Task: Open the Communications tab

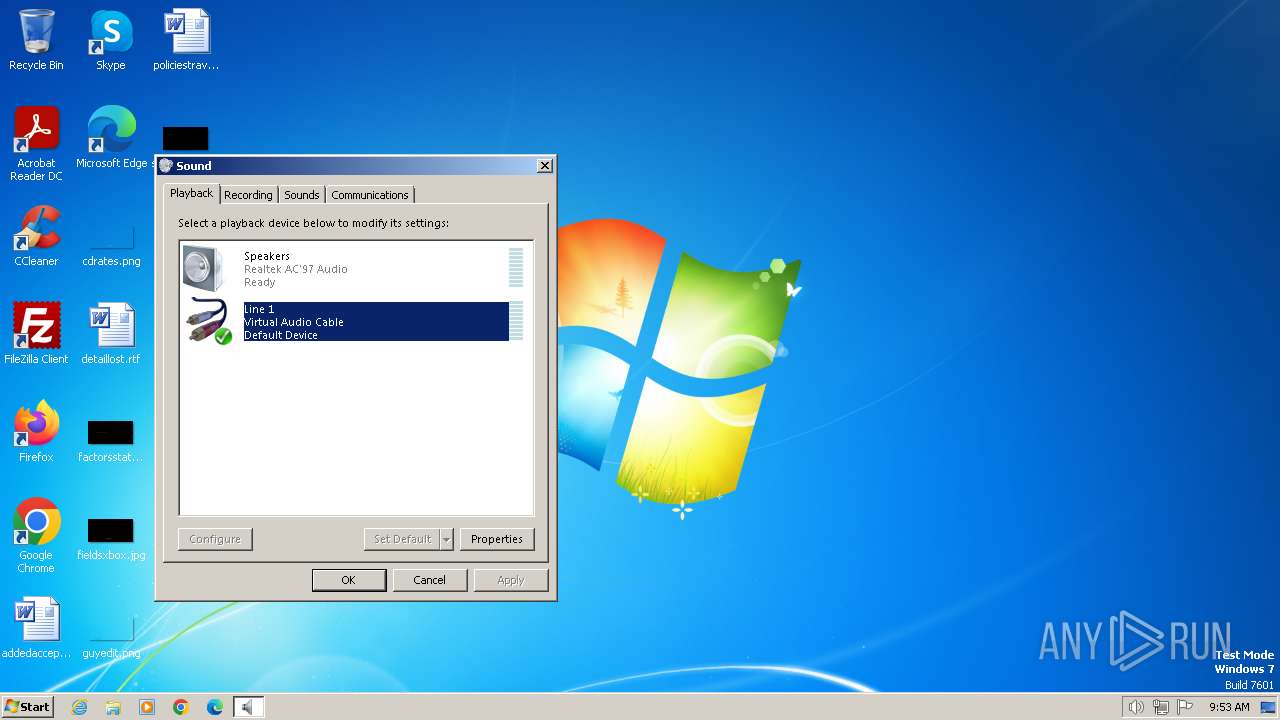Action: coord(370,195)
